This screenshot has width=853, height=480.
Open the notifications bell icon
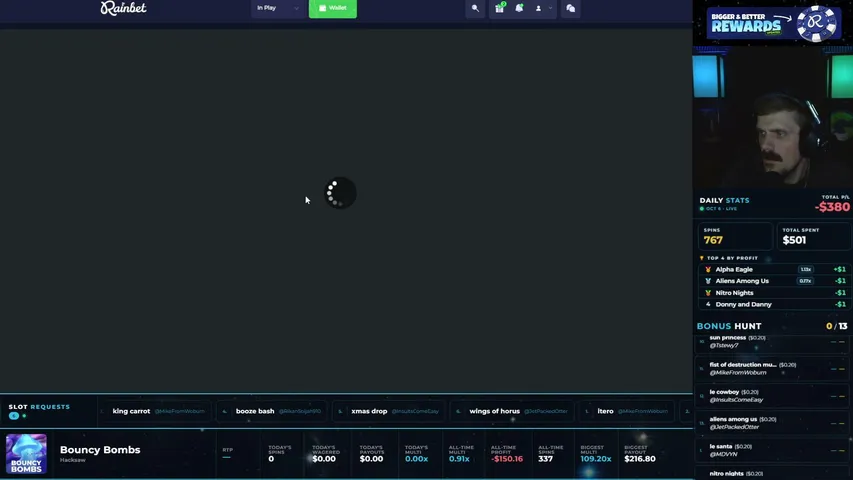tap(519, 8)
